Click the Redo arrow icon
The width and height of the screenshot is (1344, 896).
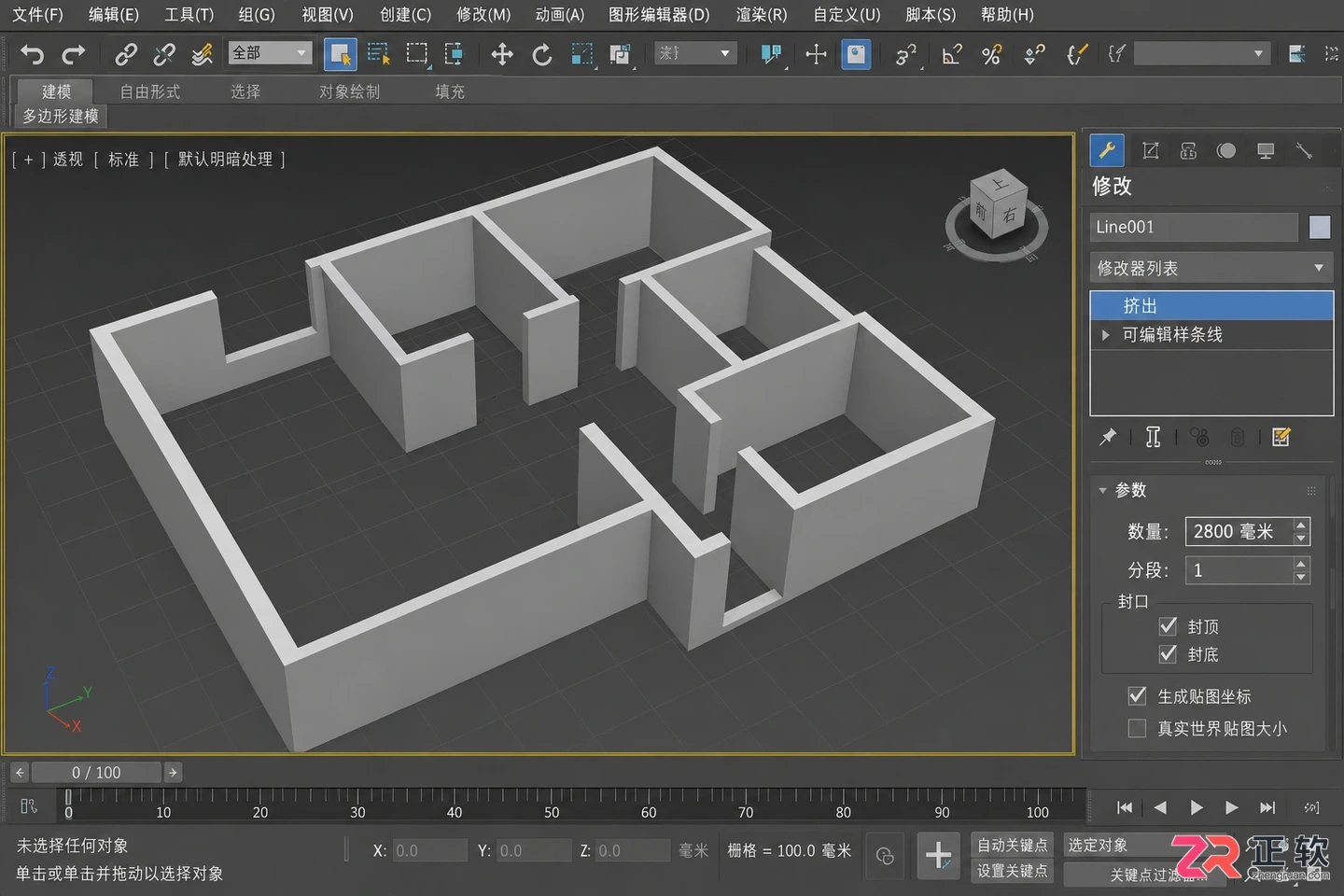pos(73,54)
